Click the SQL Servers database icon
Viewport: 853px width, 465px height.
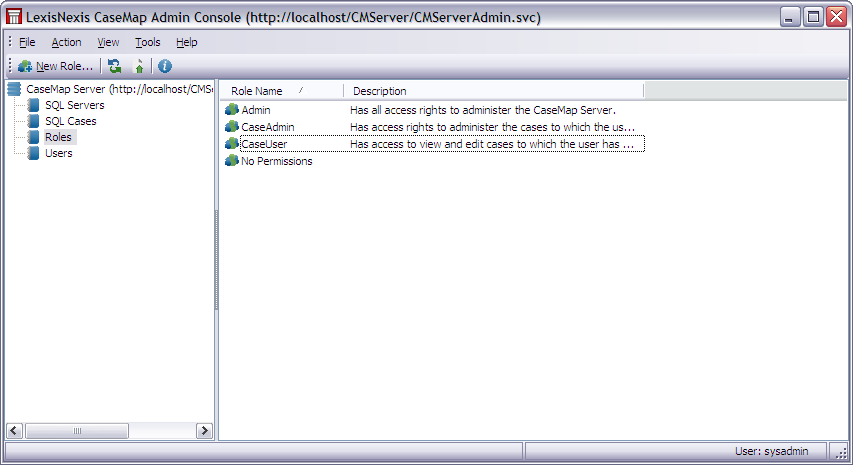[34, 105]
